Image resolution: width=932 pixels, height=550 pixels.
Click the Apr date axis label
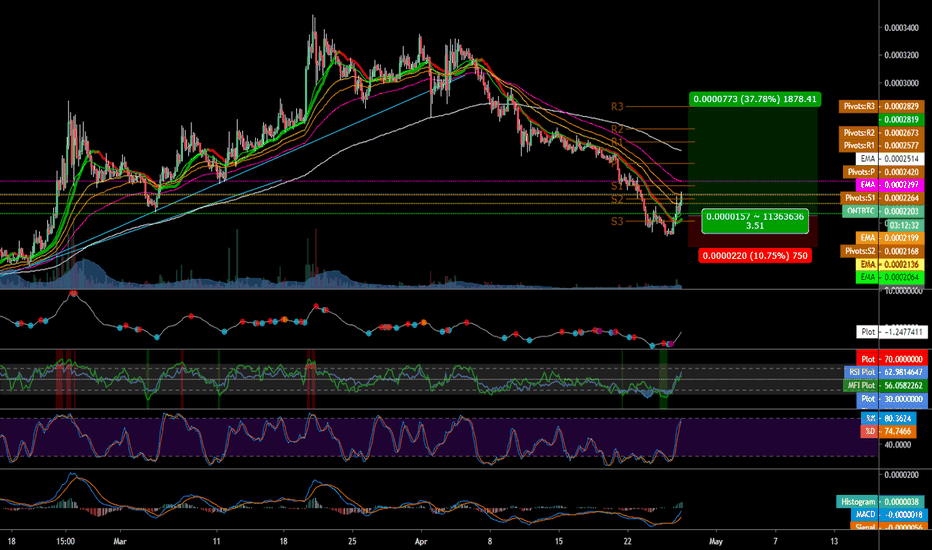[421, 541]
